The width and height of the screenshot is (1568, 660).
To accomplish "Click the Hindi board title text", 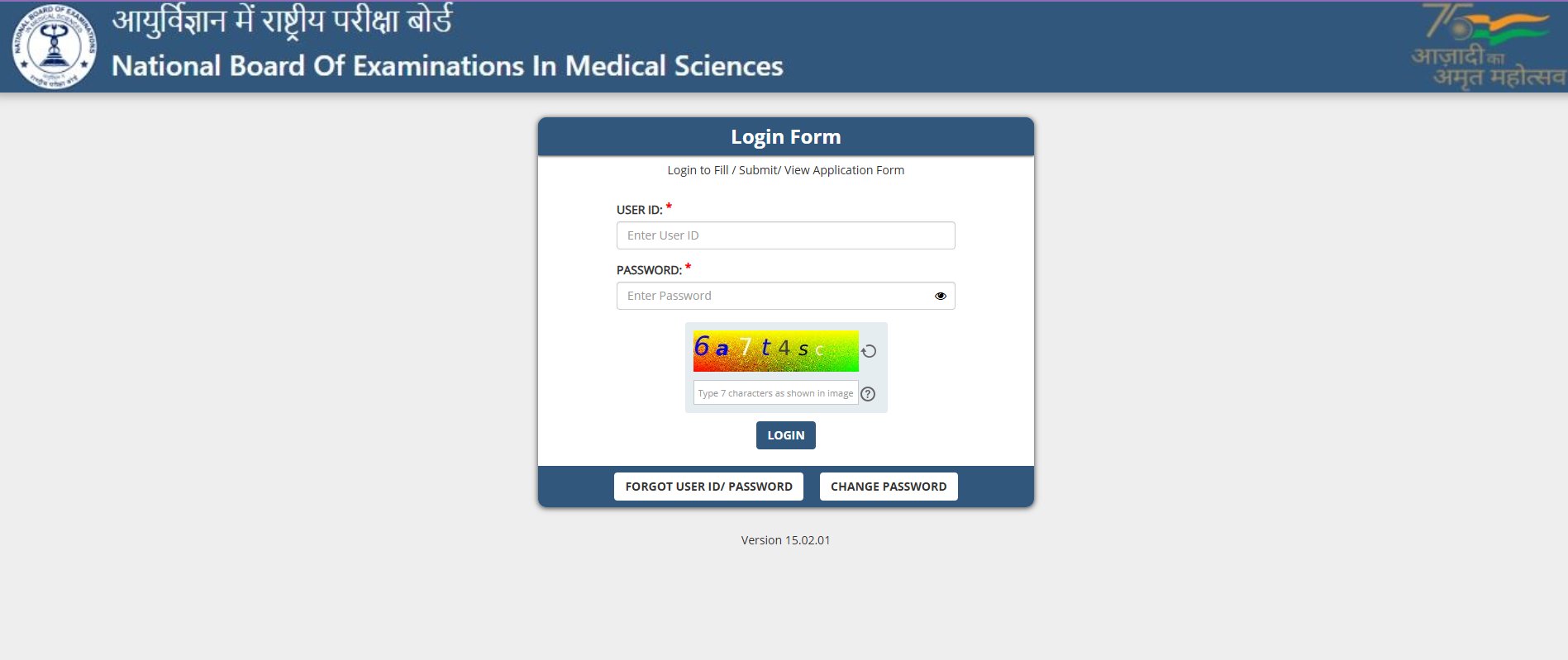I will (283, 21).
